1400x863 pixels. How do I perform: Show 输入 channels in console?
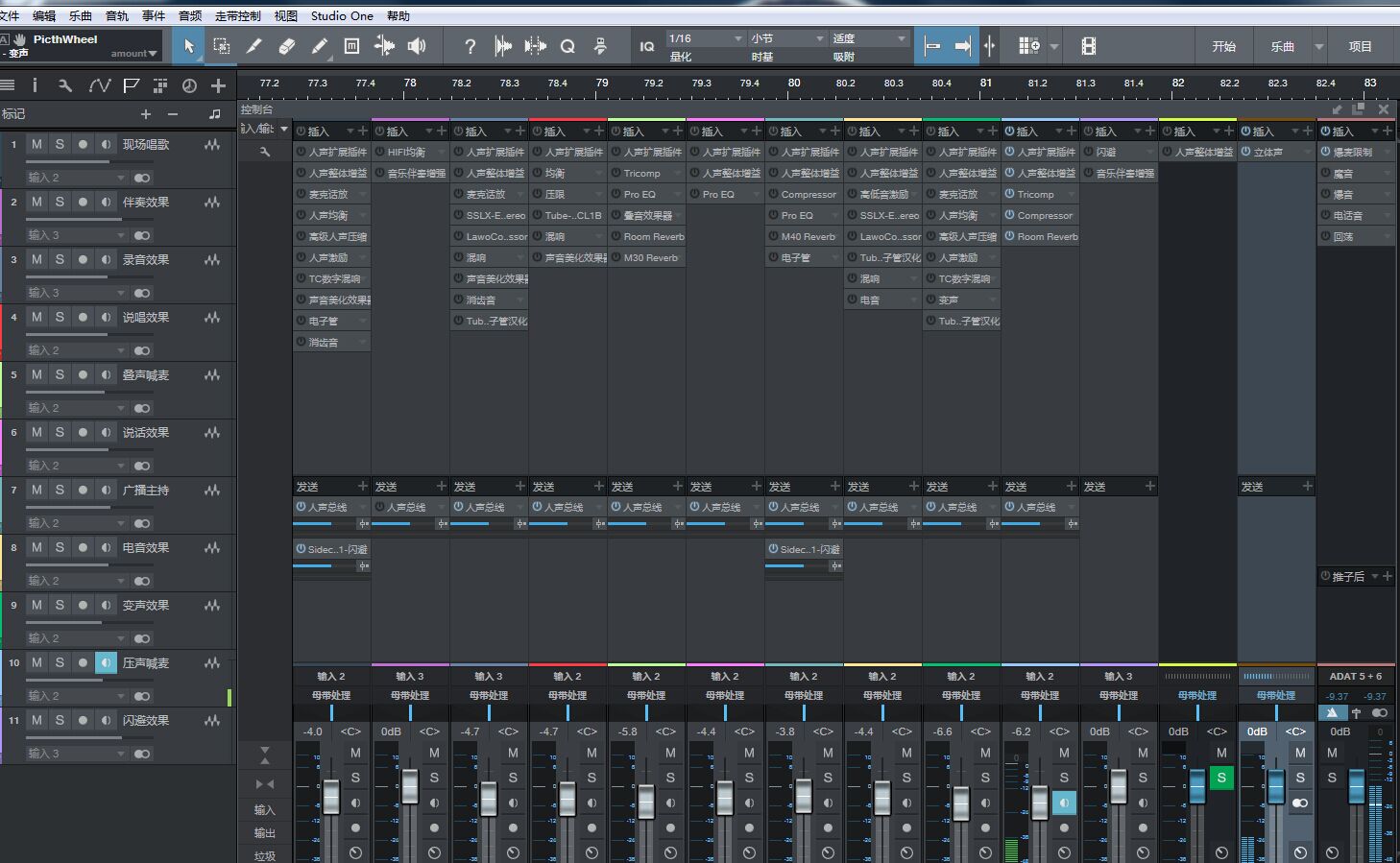pyautogui.click(x=265, y=810)
